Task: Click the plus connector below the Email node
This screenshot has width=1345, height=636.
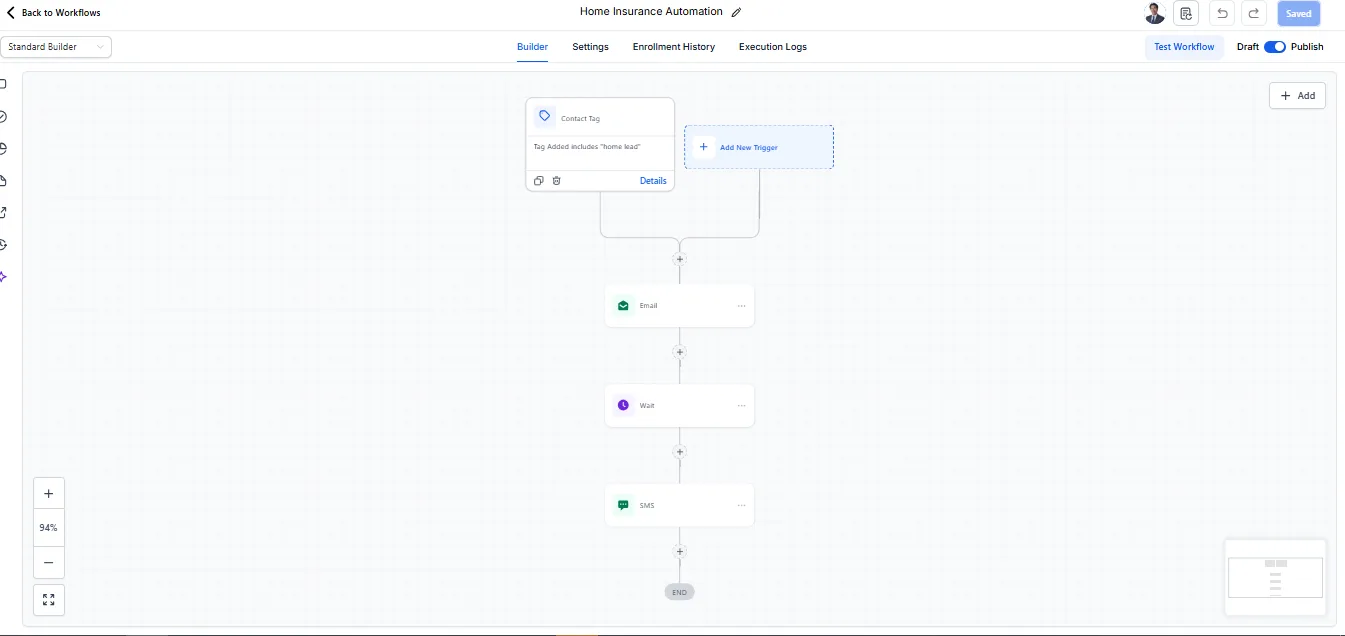Action: click(x=679, y=352)
